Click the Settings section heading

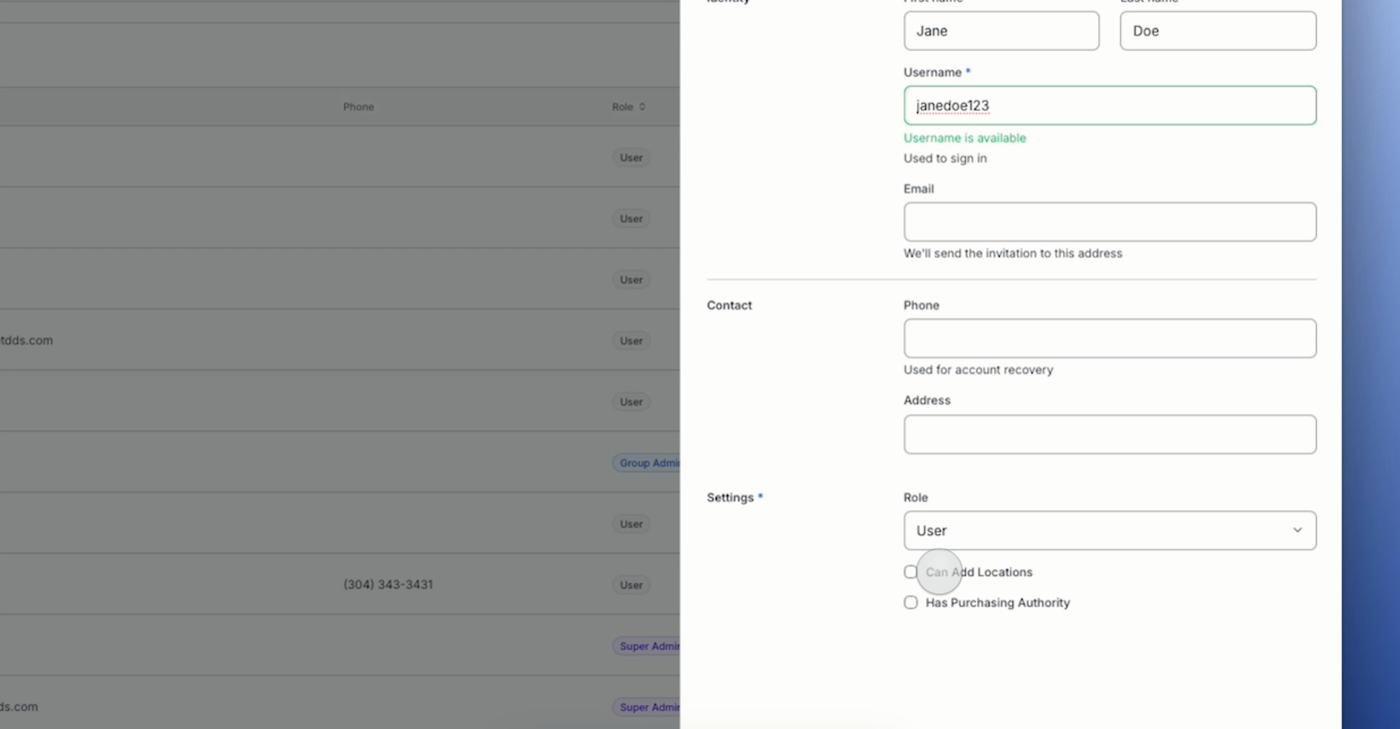pos(730,498)
